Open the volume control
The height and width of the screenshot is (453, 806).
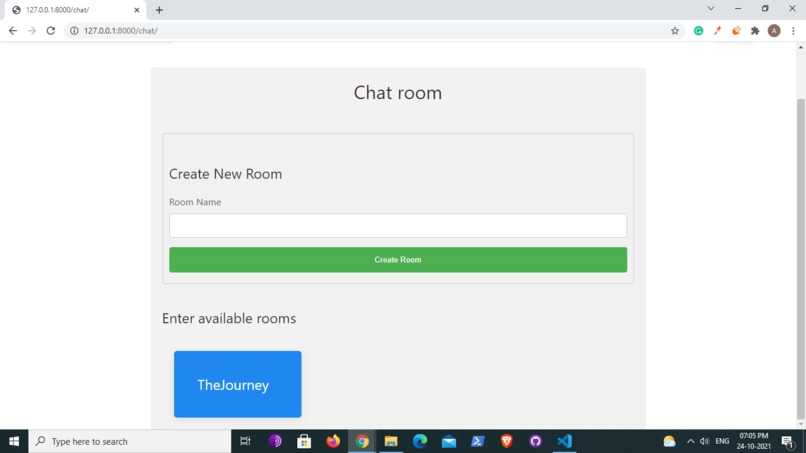click(704, 441)
